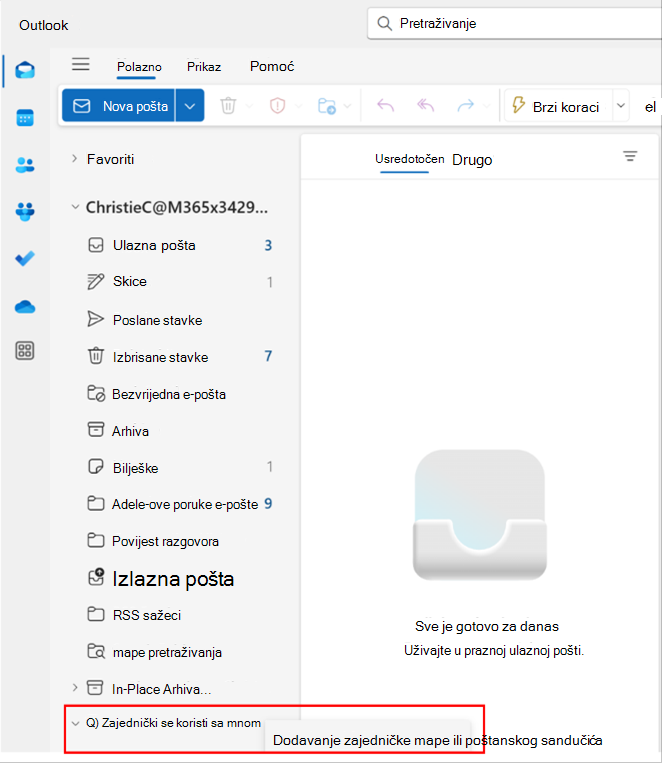Click Dodavanje zajedničke mape ili poštanskog sandučića
This screenshot has height=763, width=662.
point(437,740)
